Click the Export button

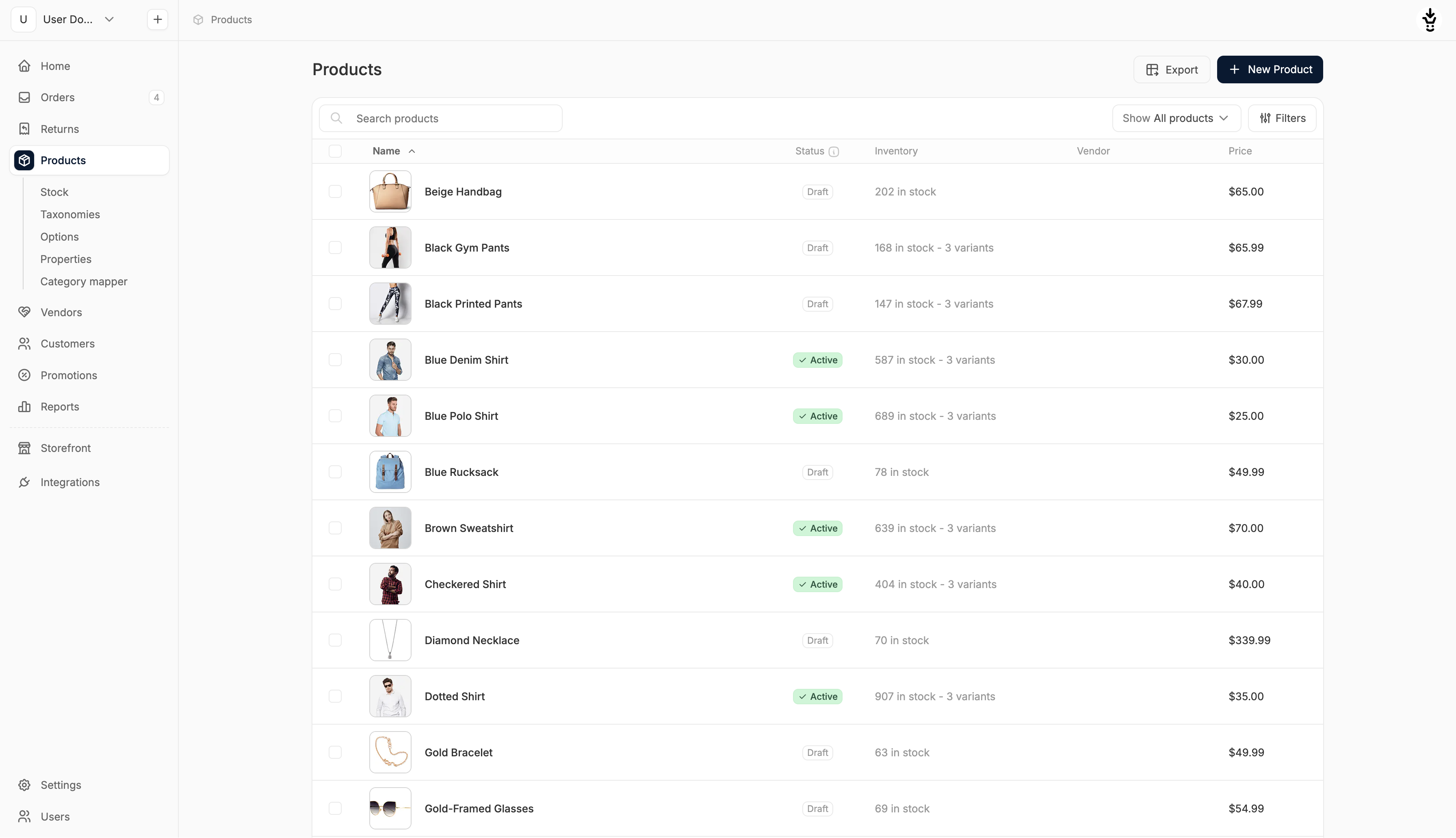pos(1171,69)
